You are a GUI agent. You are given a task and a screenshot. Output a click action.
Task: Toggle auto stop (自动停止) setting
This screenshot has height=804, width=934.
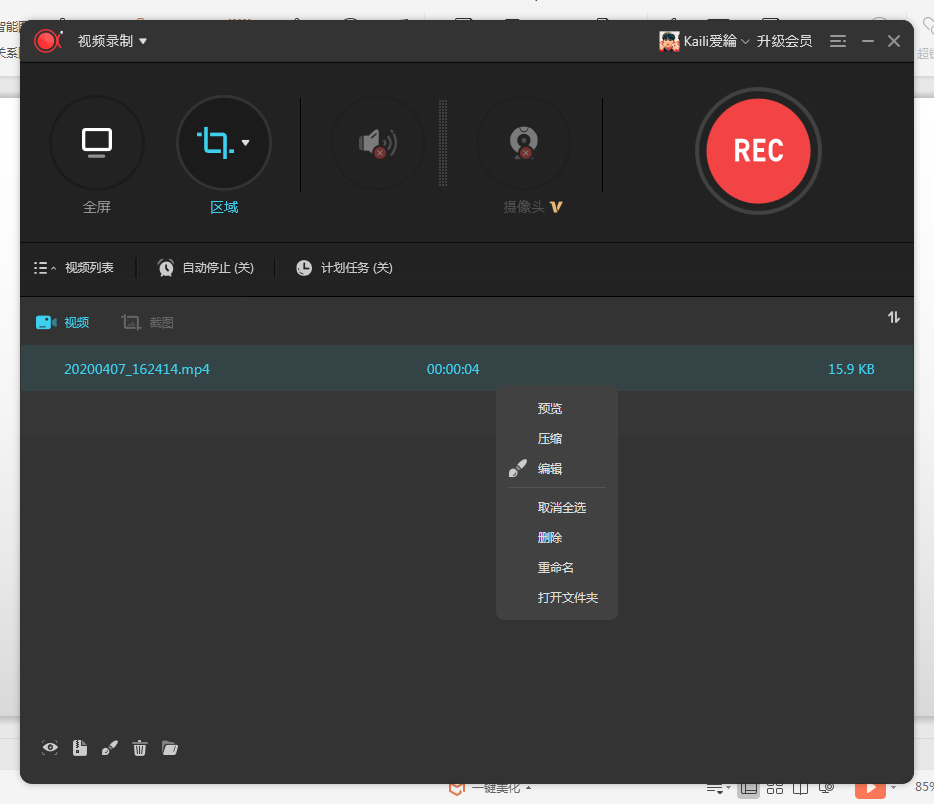[205, 268]
